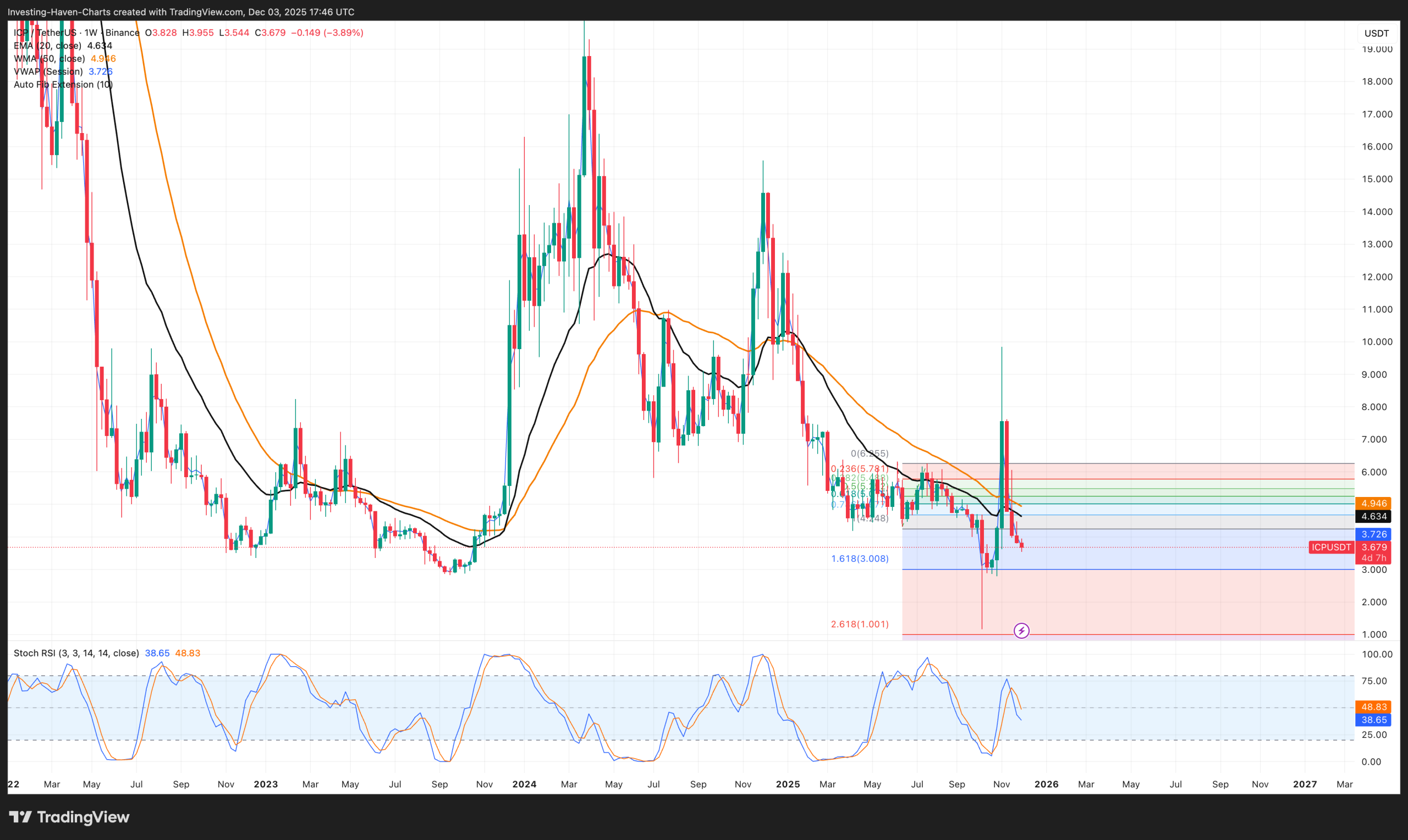Click the TradingView logo at bottom left
The width and height of the screenshot is (1408, 840).
click(69, 817)
